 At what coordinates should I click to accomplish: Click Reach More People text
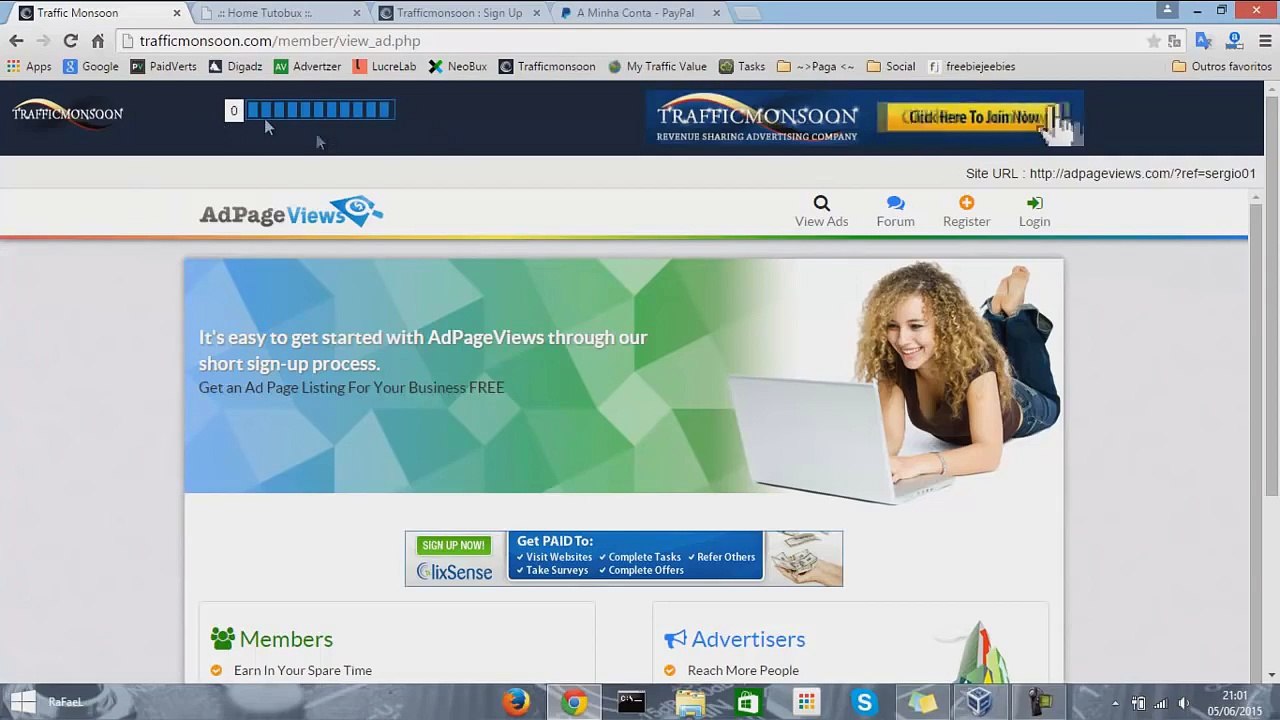click(743, 670)
